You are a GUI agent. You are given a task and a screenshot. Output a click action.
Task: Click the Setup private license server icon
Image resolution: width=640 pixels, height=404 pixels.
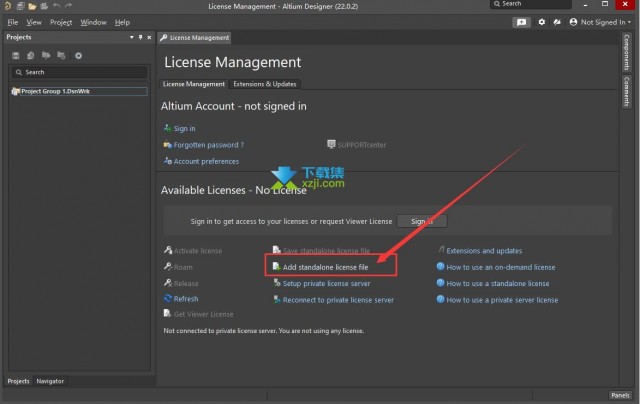point(277,283)
